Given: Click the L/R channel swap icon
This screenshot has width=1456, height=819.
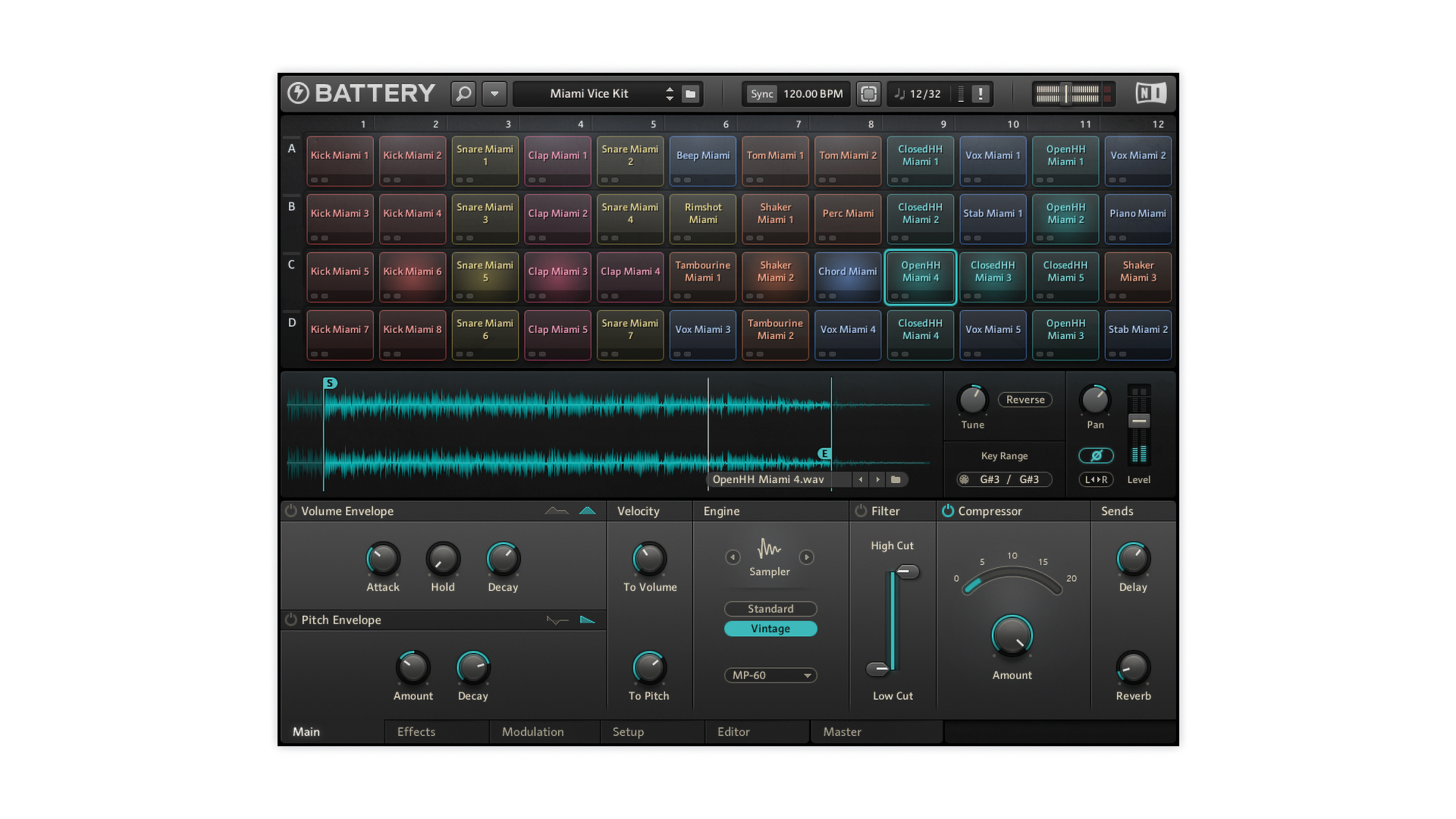Looking at the screenshot, I should (x=1096, y=479).
